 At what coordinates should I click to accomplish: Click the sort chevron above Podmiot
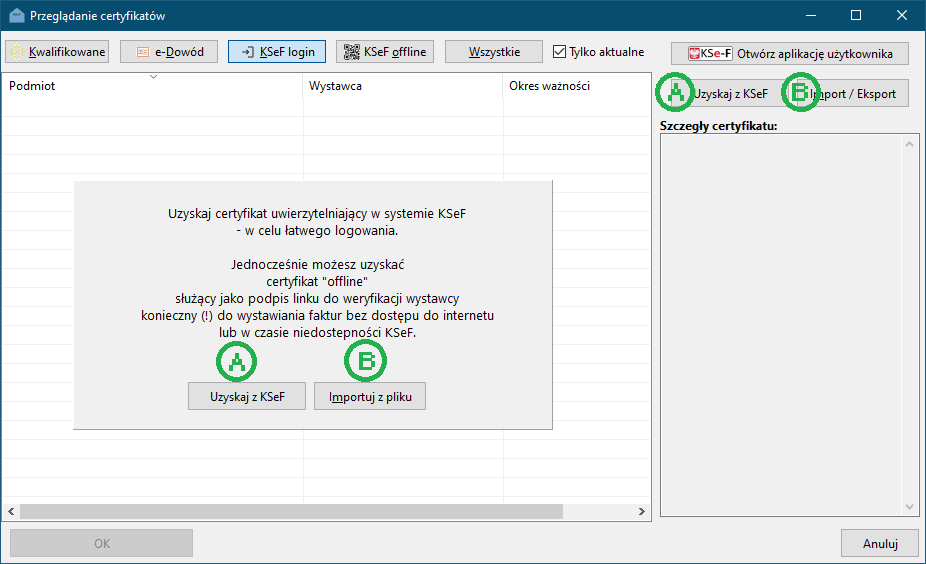(x=153, y=76)
